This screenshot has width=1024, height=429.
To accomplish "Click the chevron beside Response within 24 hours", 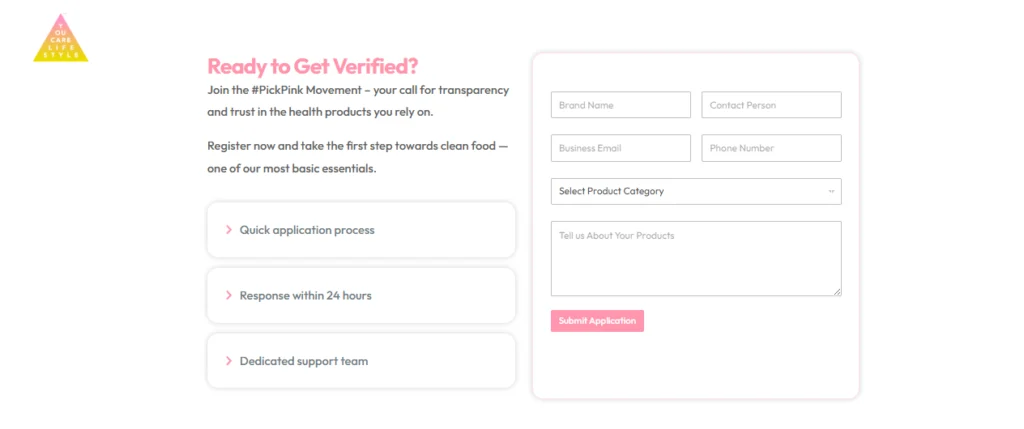I will [229, 295].
